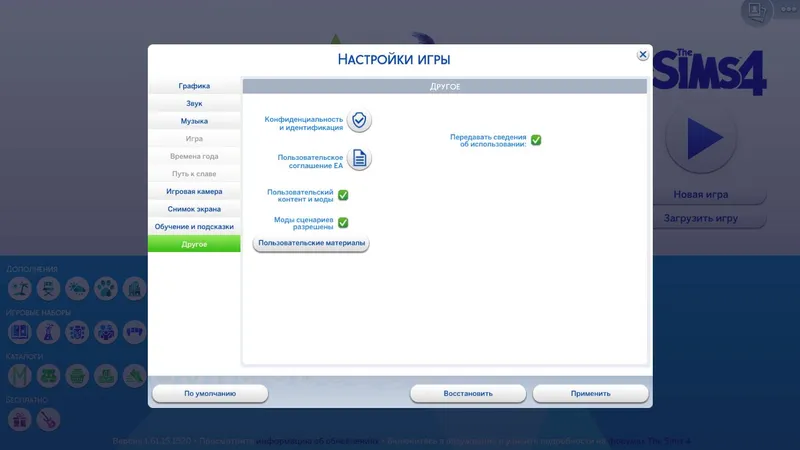
Task: Toggle Моды сценариев разрешены checkbox
Action: tap(343, 223)
